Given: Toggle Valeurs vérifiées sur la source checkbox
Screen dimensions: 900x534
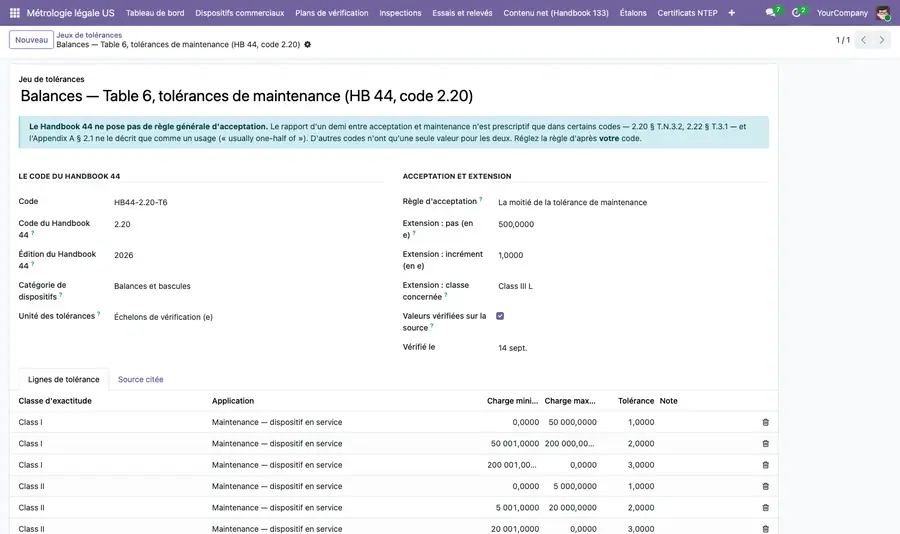Looking at the screenshot, I should (x=500, y=316).
